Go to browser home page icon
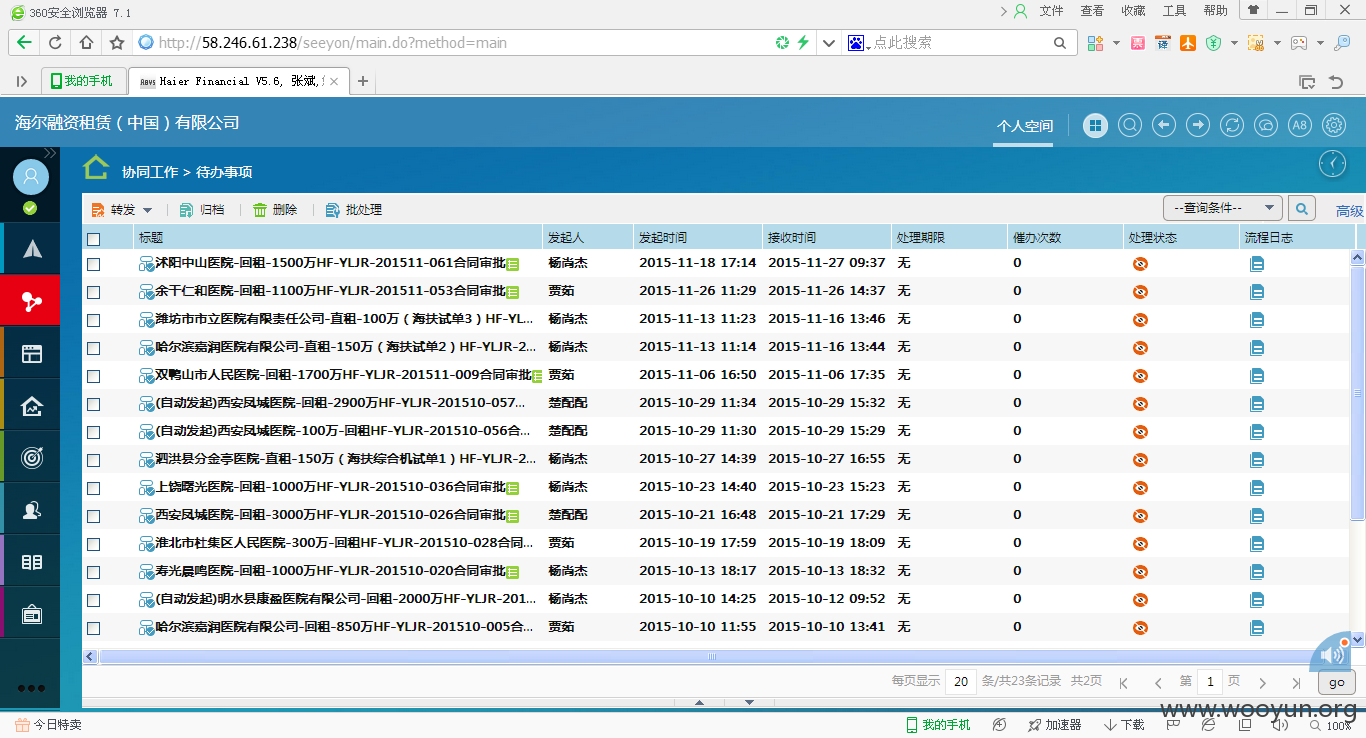 (86, 43)
